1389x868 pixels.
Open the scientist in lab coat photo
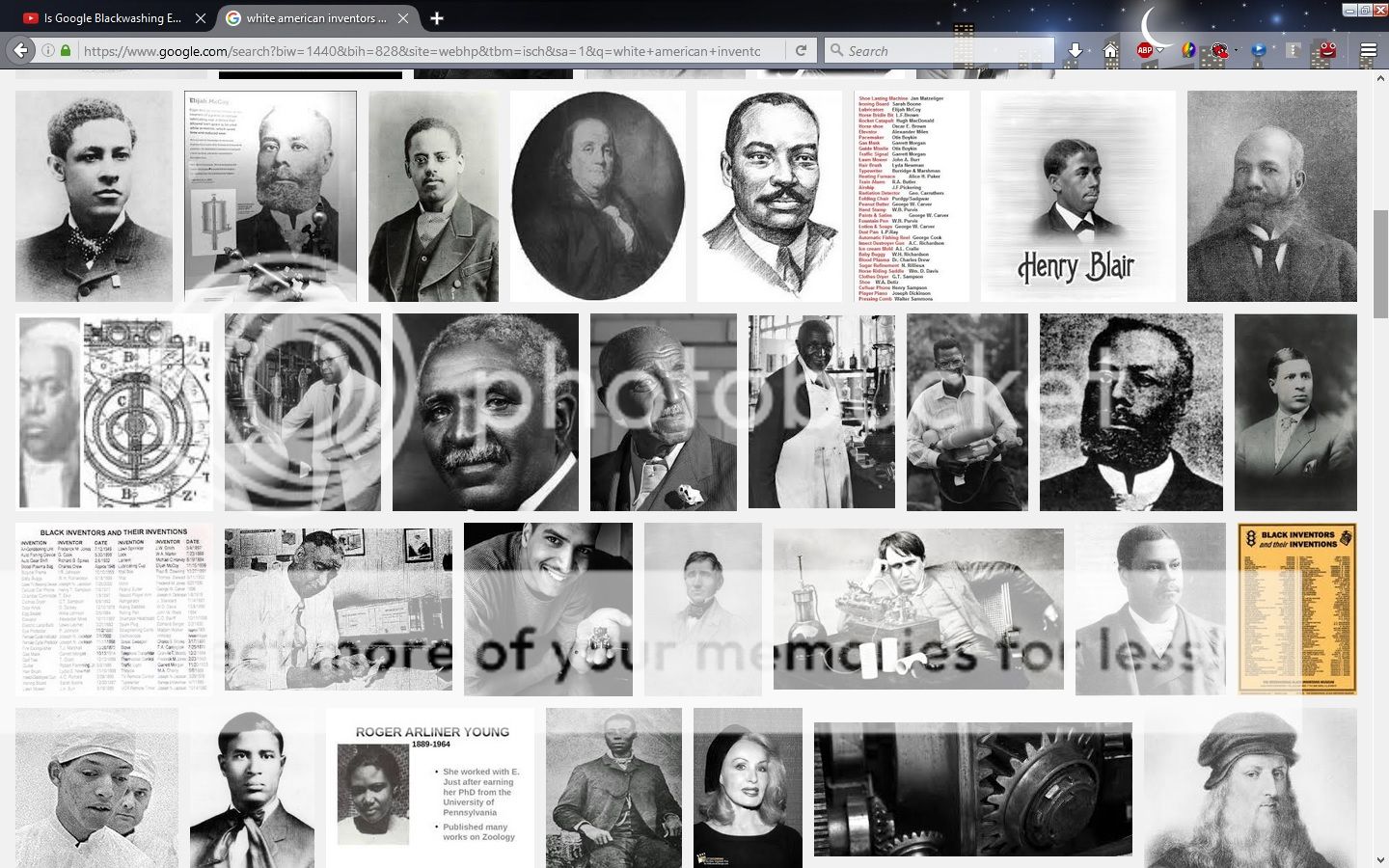click(303, 412)
